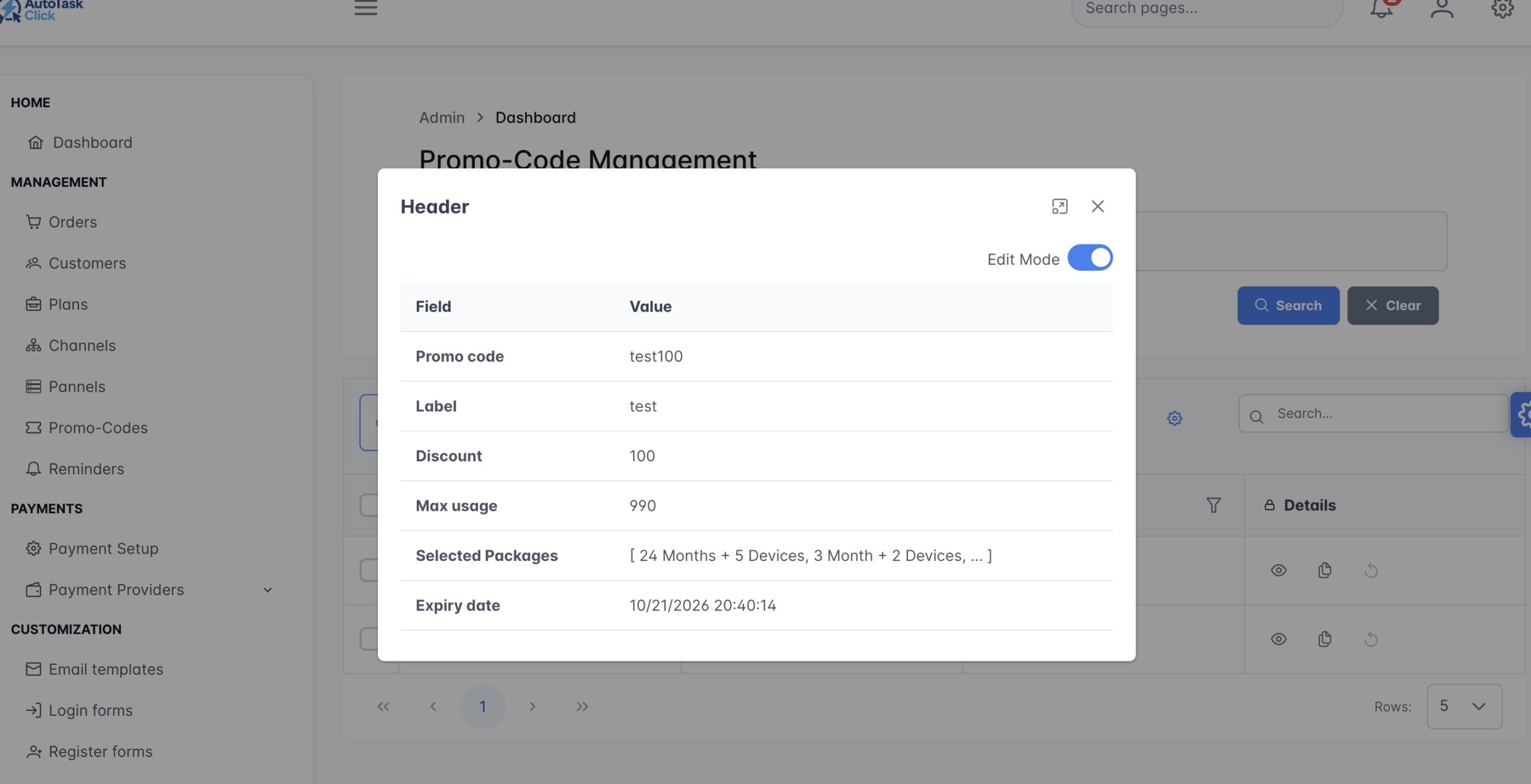
Task: Copy the second table row
Action: (1325, 639)
